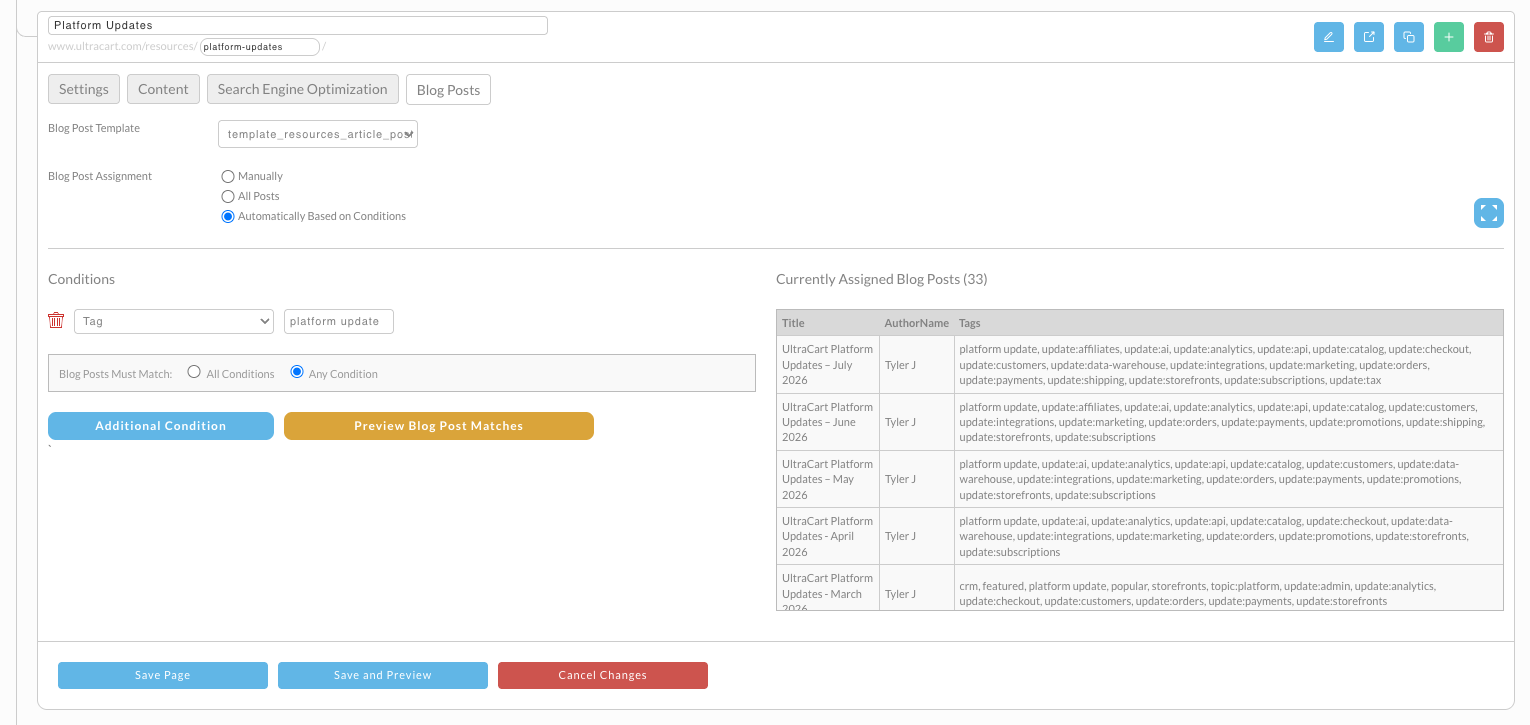The width and height of the screenshot is (1530, 725).
Task: Click the Additional Condition button
Action: 161,426
